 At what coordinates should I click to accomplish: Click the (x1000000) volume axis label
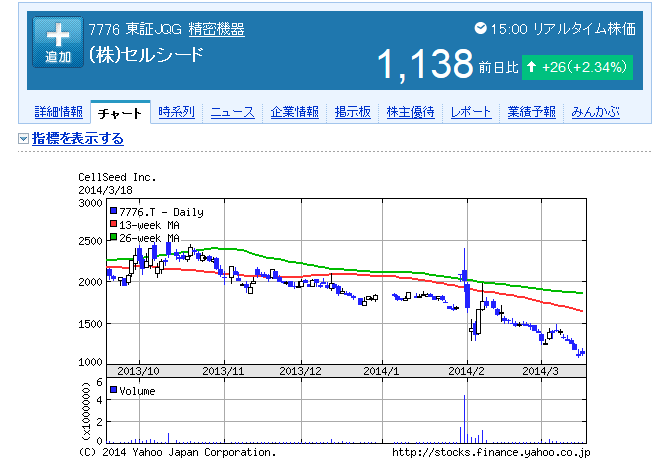86,411
